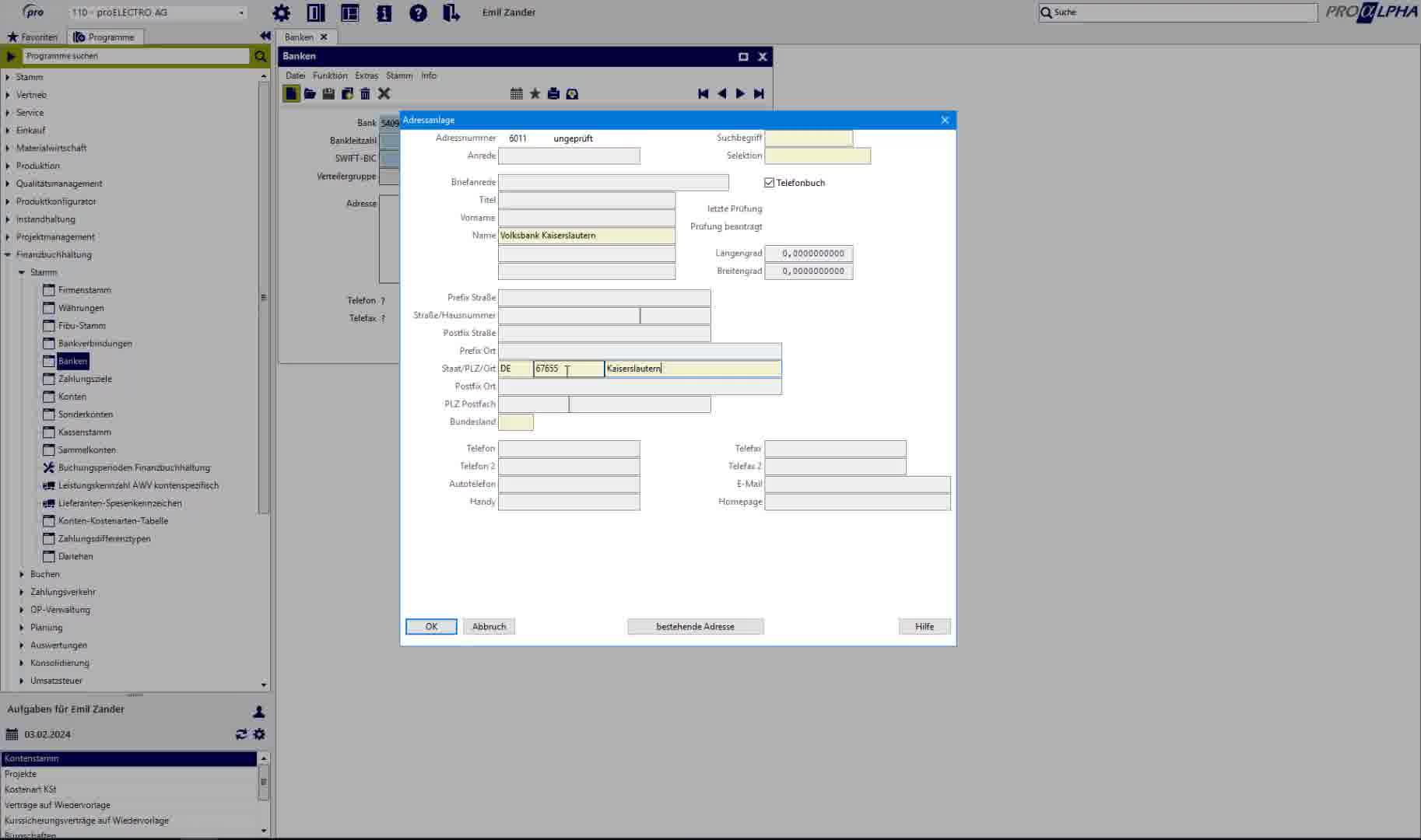Open the Funktion menu in Banken window
Screen dimensions: 1421x840
pyautogui.click(x=330, y=75)
